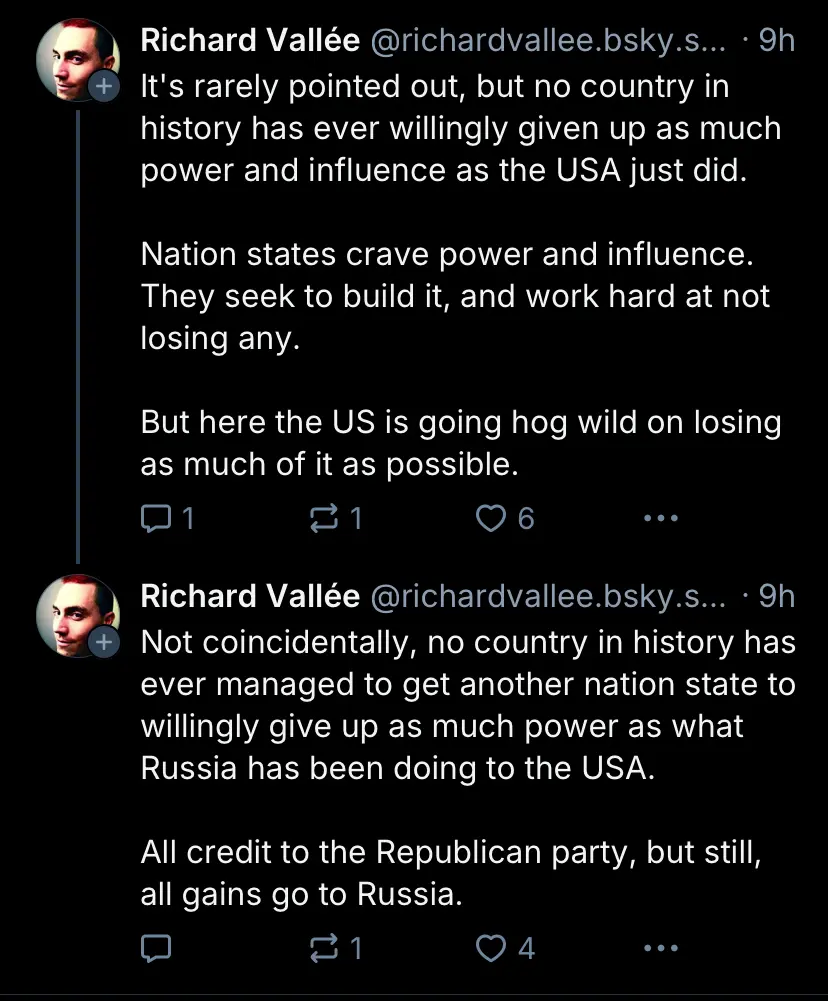Open the 9h timestamp on the second post
Screen dimensions: 828x1001
click(x=777, y=597)
